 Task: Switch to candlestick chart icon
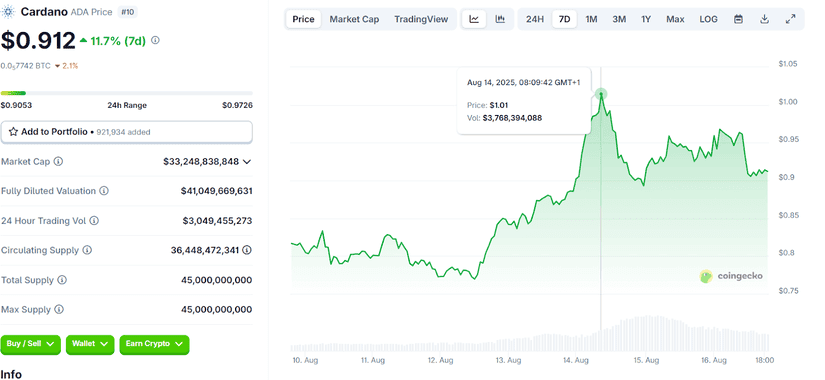coord(500,19)
